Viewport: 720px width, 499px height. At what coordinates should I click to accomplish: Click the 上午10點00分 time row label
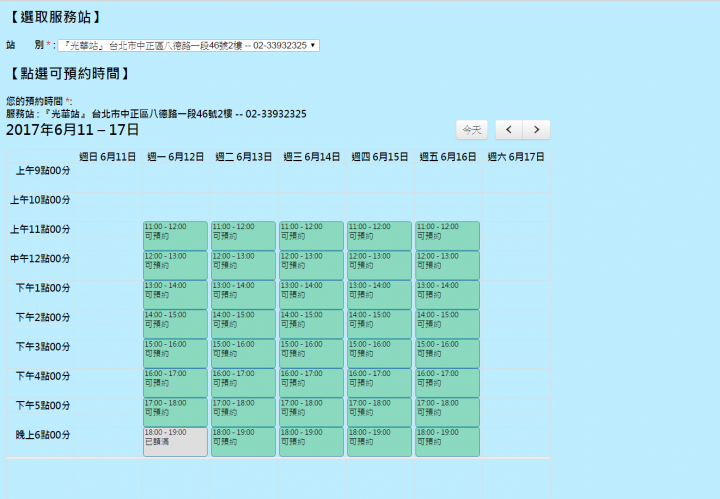tap(40, 200)
